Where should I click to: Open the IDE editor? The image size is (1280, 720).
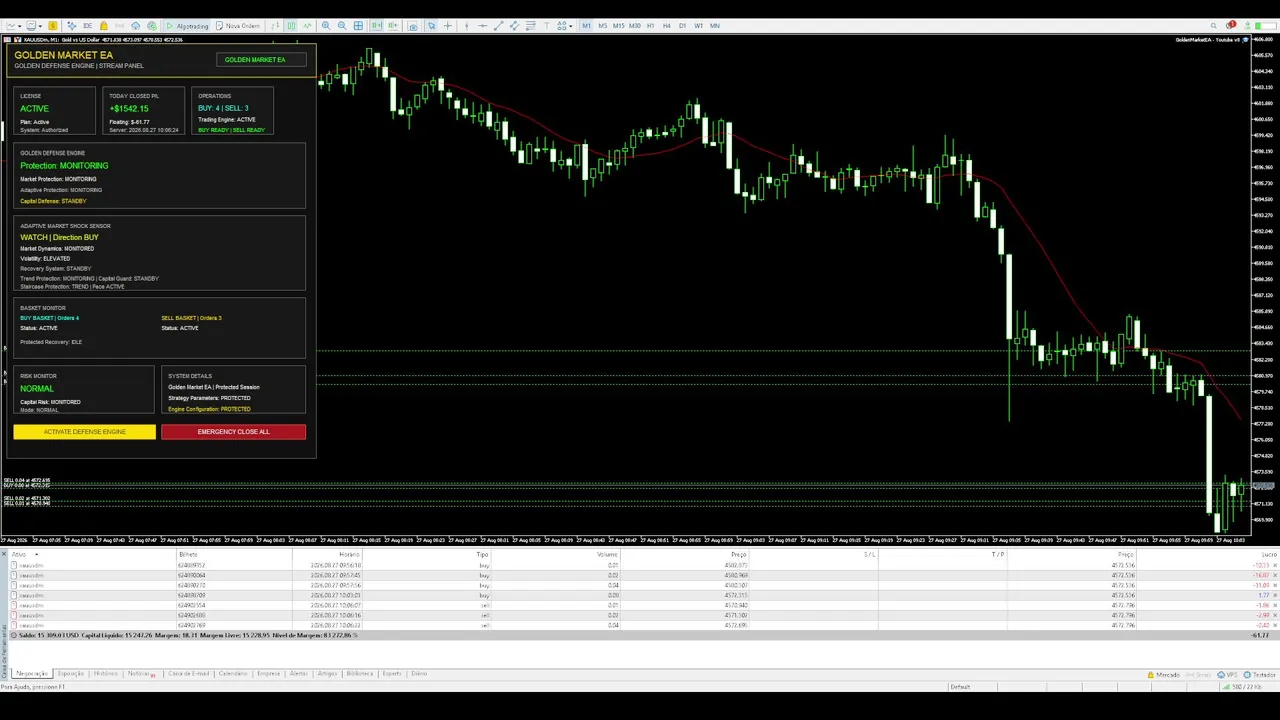point(87,26)
